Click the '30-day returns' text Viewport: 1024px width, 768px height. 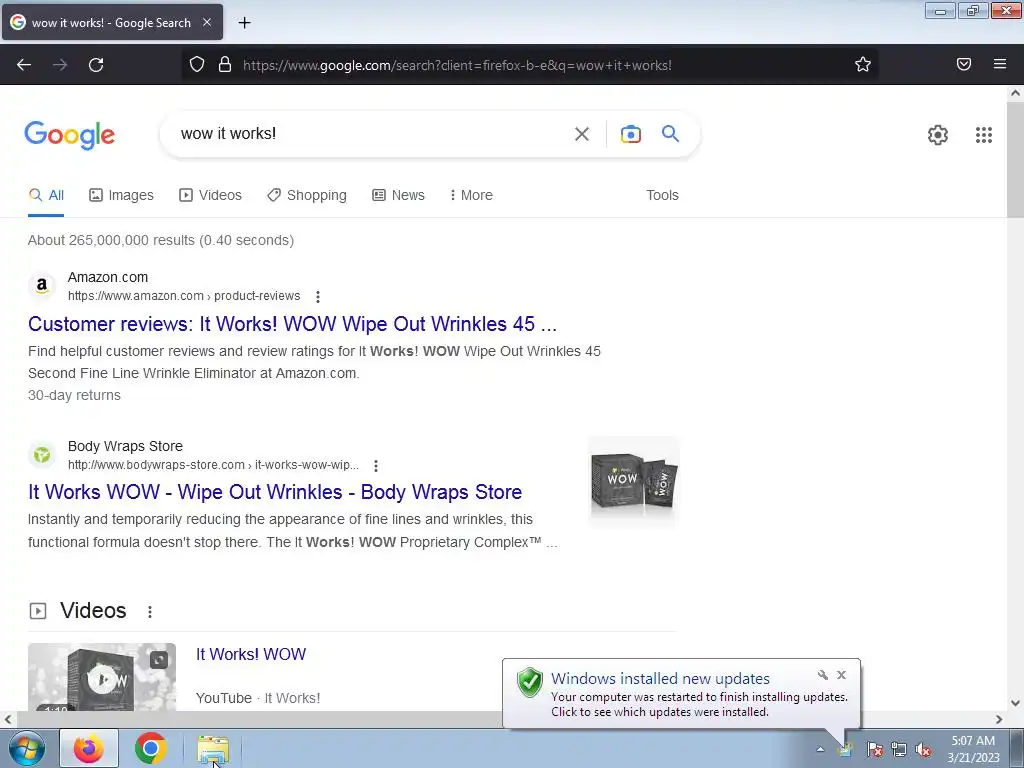(74, 395)
